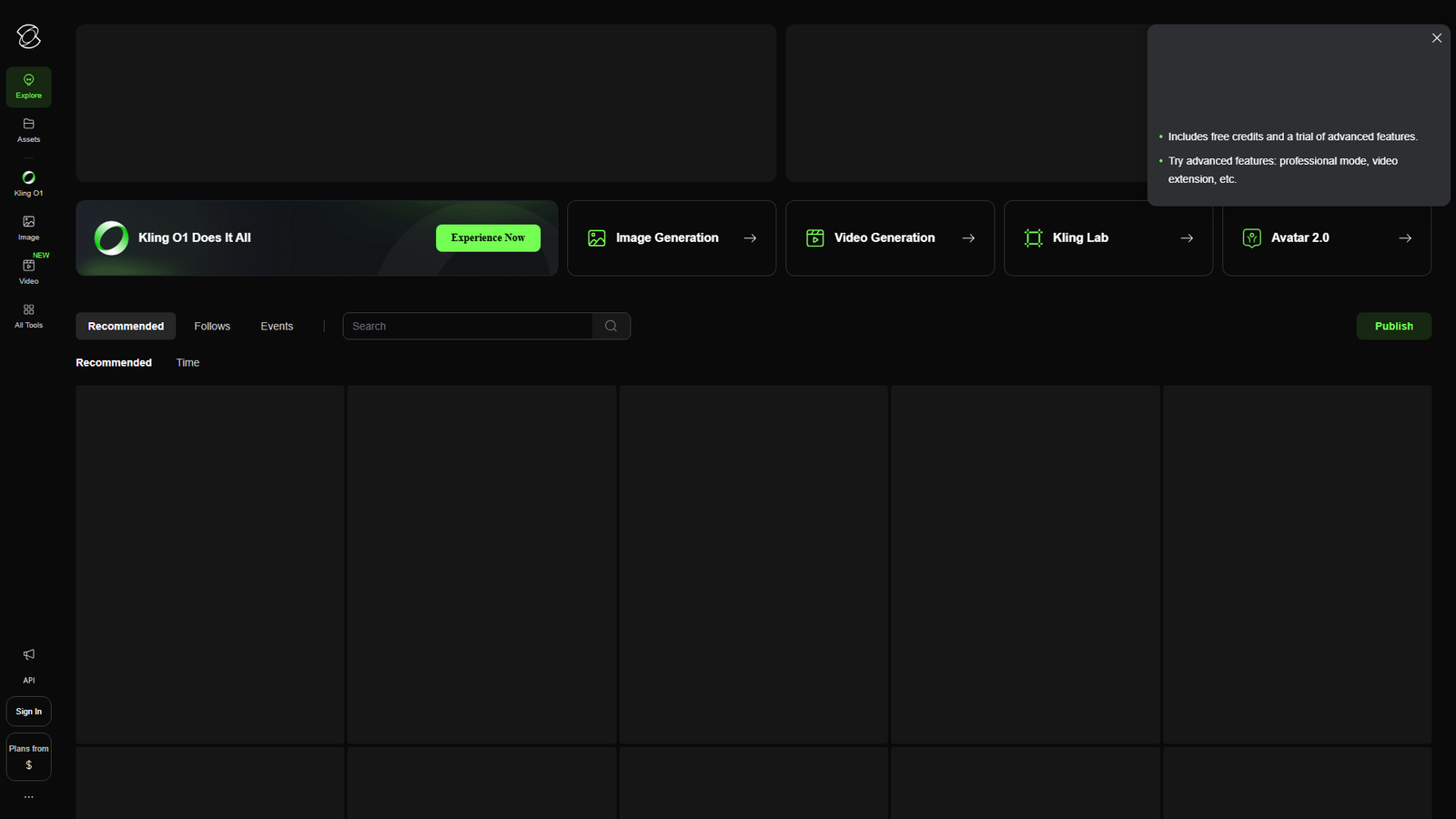Open the Kling Lab card

click(x=1107, y=238)
